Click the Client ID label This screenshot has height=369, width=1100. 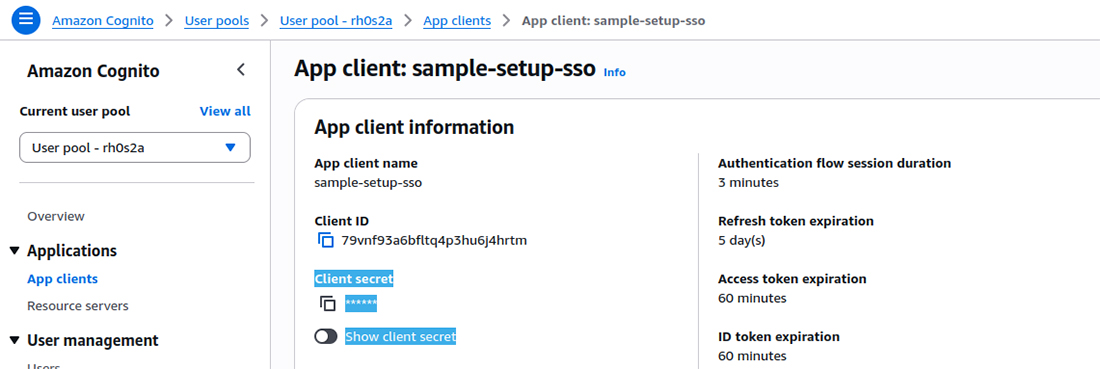tap(342, 221)
